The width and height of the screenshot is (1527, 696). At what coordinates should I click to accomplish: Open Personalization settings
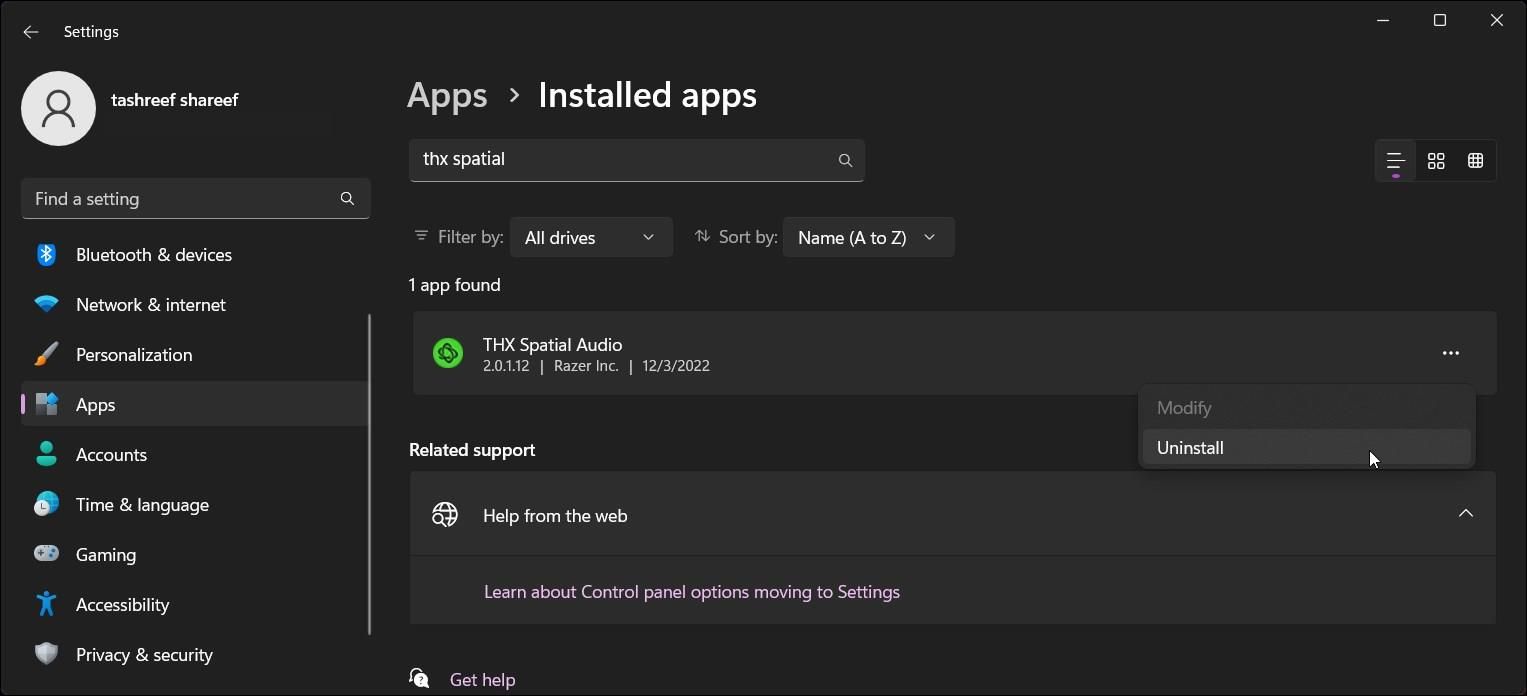point(195,355)
